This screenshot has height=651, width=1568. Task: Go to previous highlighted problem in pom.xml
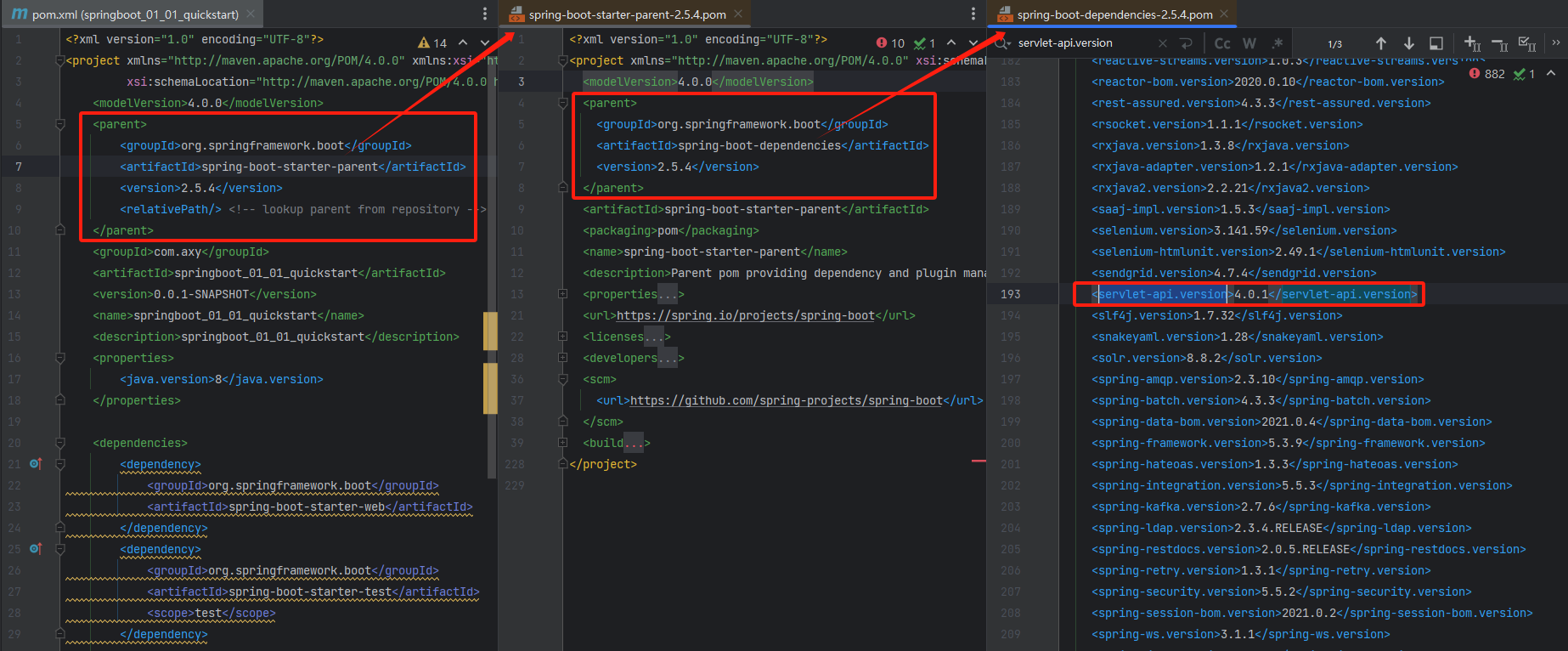tap(463, 42)
